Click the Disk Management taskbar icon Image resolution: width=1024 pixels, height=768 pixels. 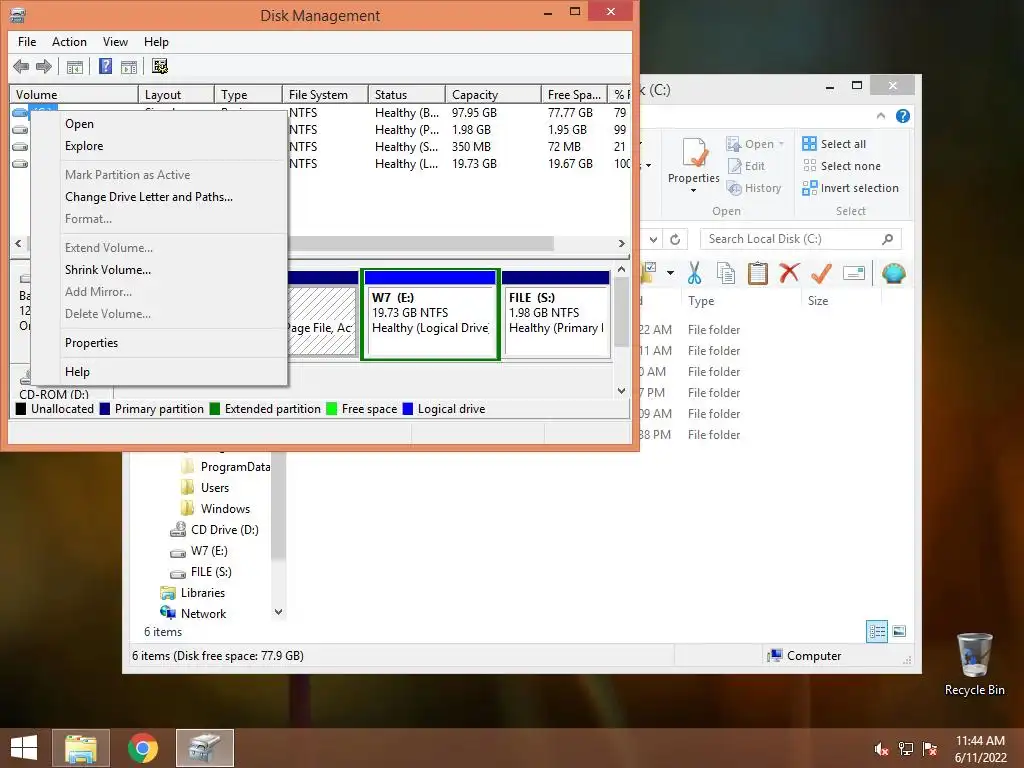[204, 748]
